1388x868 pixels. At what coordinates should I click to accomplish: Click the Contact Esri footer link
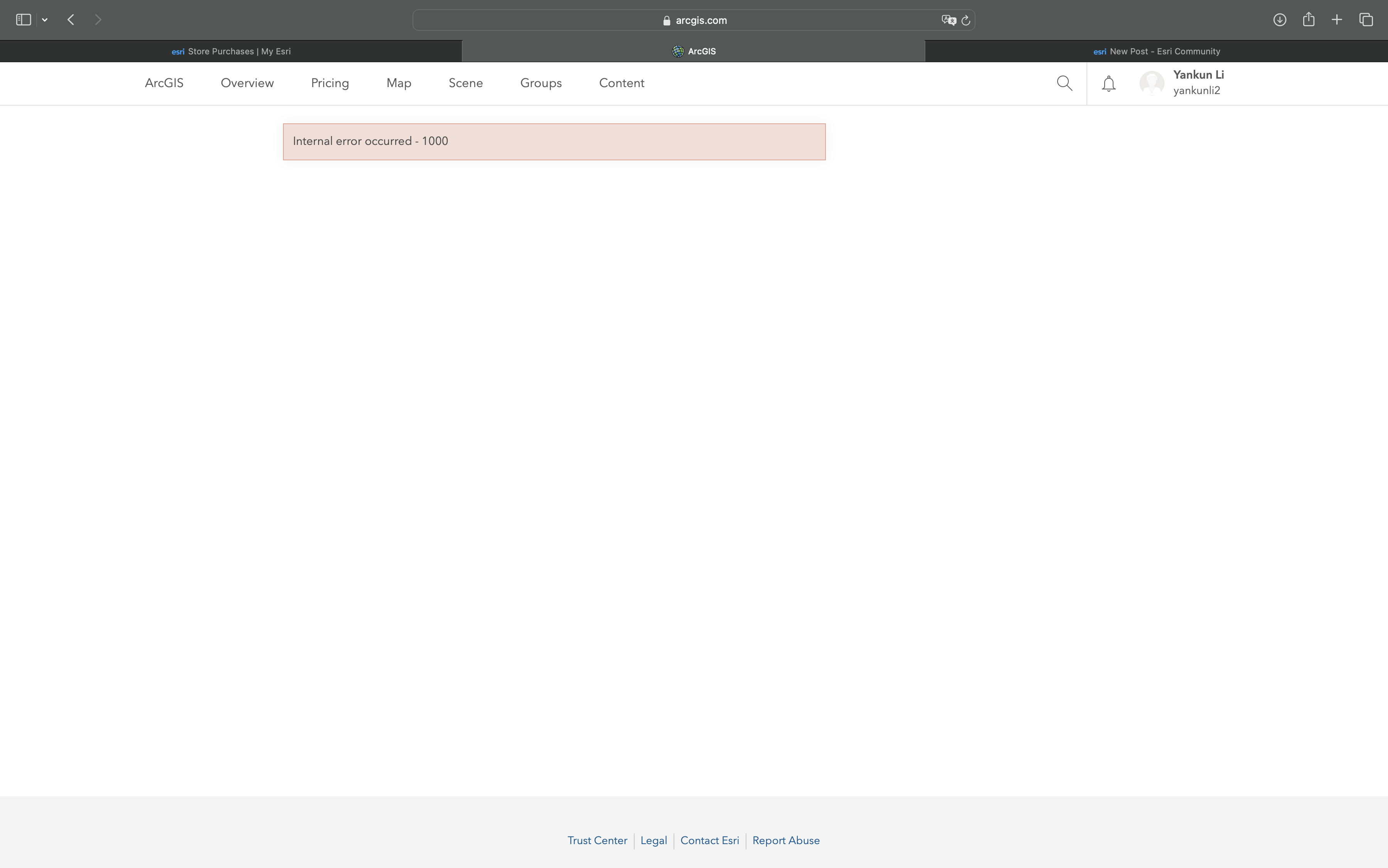tap(709, 841)
